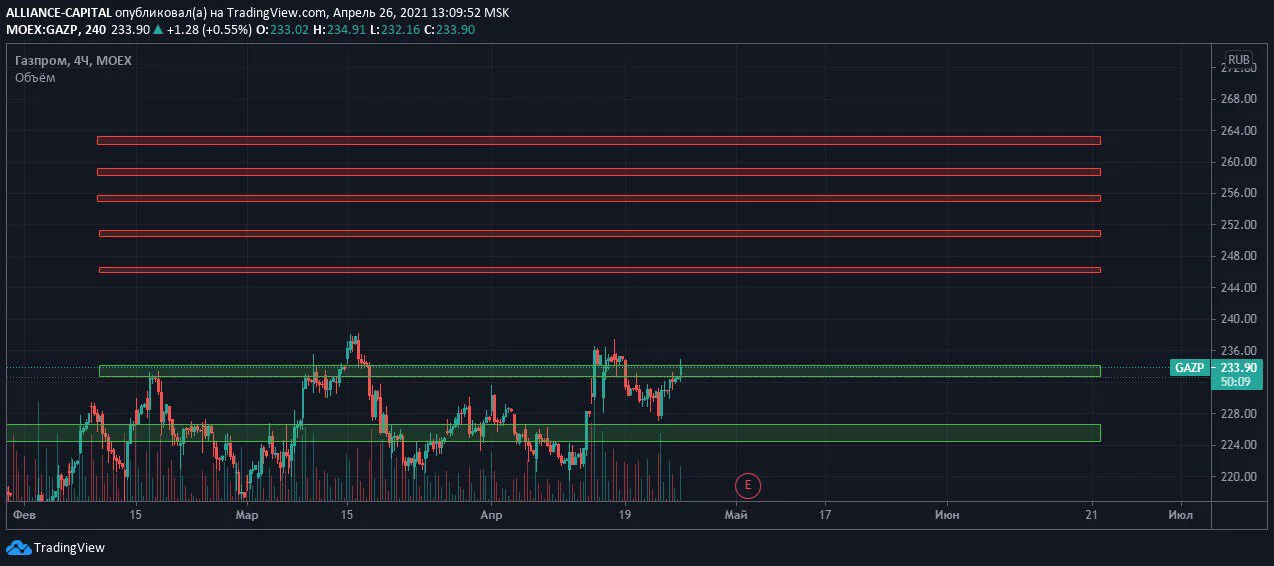Click the 'Июн' date label on the time axis
Screen dimensions: 1274x566
tap(947, 516)
